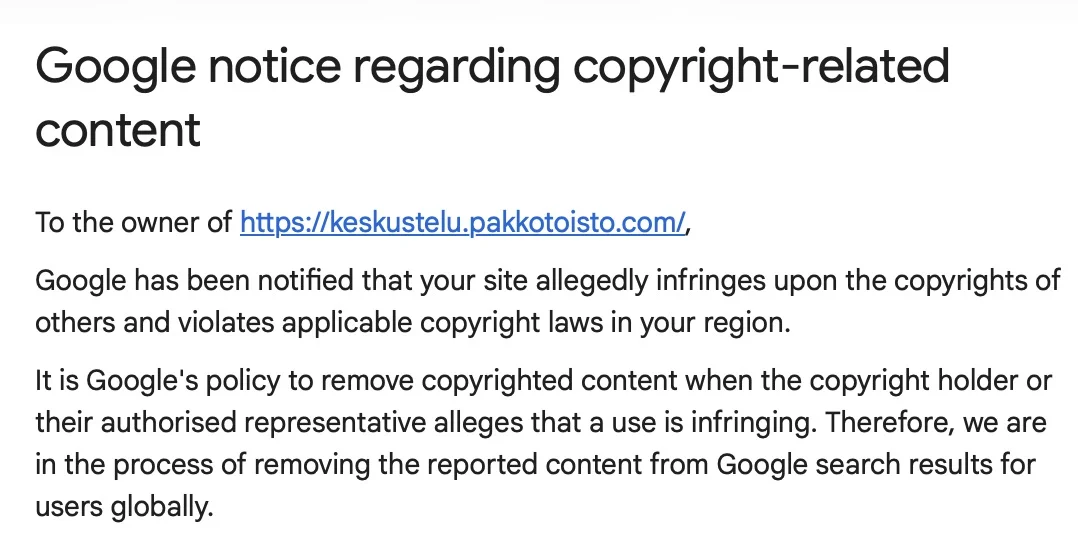Click the words 'users globally.' at the end
This screenshot has height=540, width=1078.
(125, 506)
